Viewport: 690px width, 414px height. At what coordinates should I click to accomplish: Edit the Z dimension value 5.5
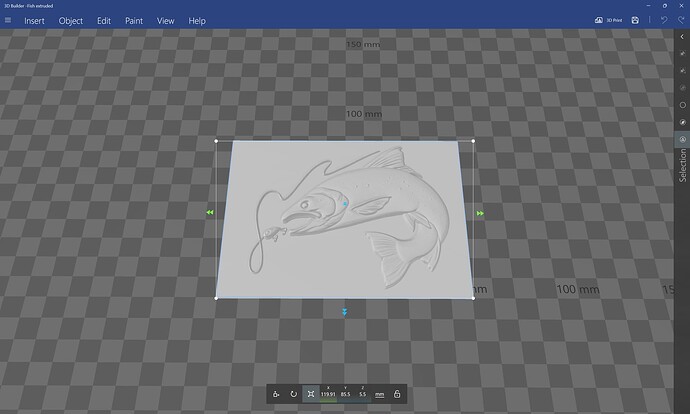(362, 394)
